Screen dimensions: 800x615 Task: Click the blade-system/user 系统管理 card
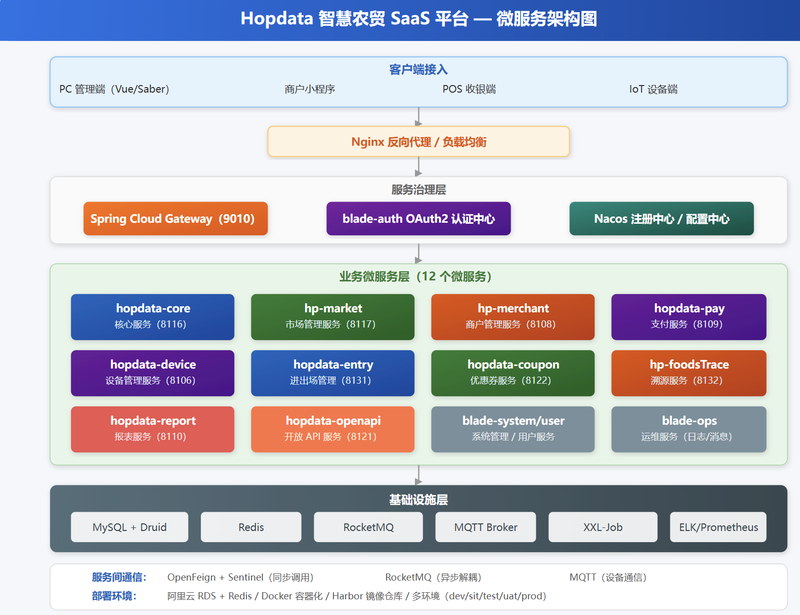coord(513,429)
